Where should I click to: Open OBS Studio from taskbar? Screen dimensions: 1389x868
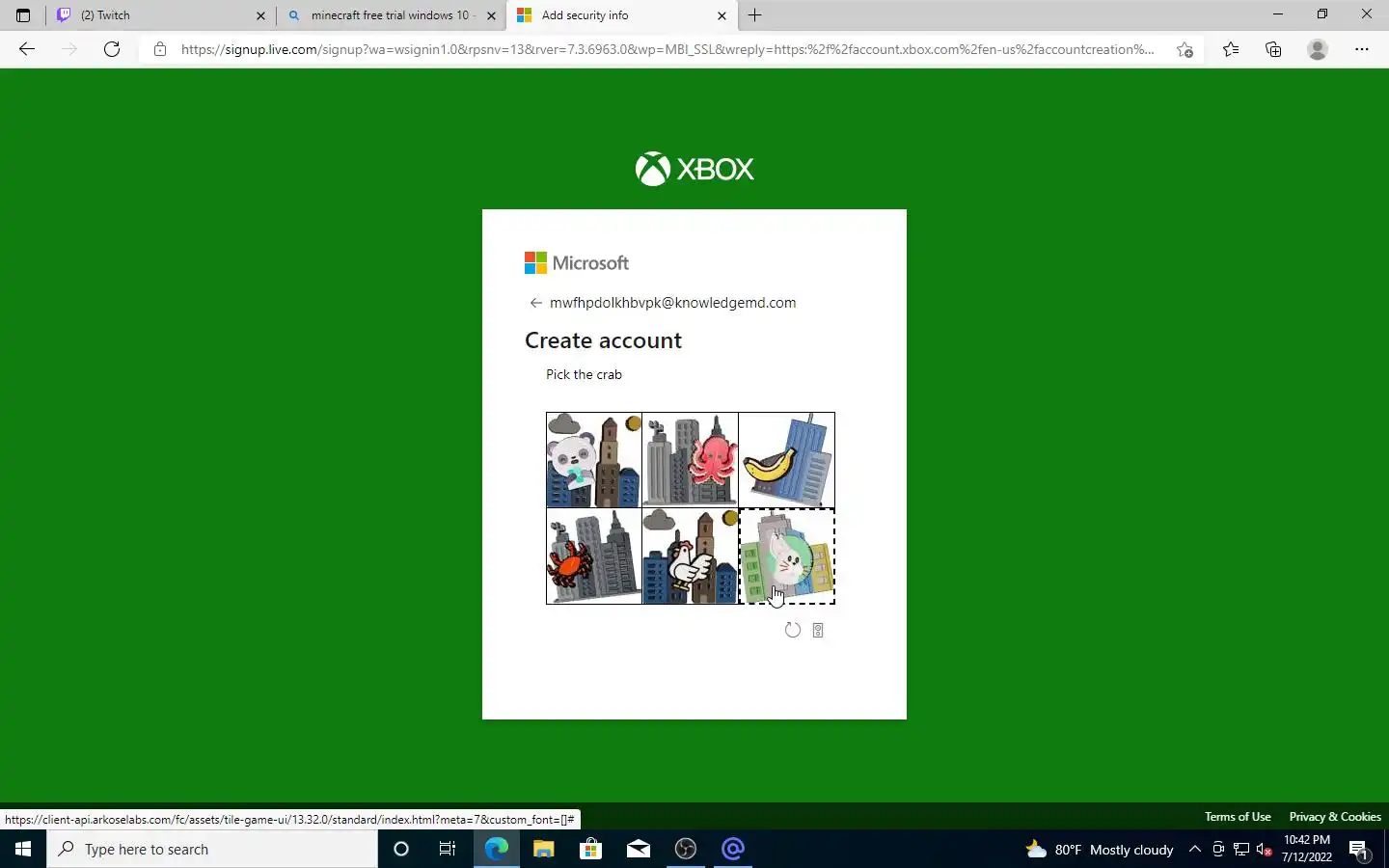point(686,849)
